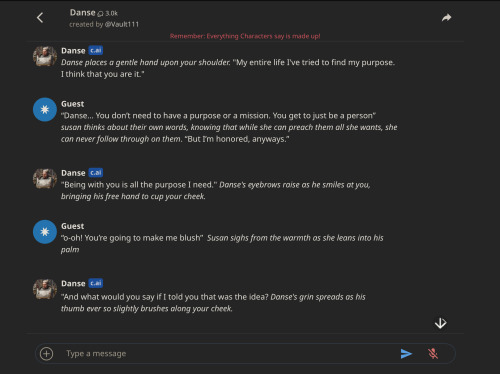This screenshot has width=500, height=374.
Task: Toggle the muted microphone icon
Action: pos(433,354)
